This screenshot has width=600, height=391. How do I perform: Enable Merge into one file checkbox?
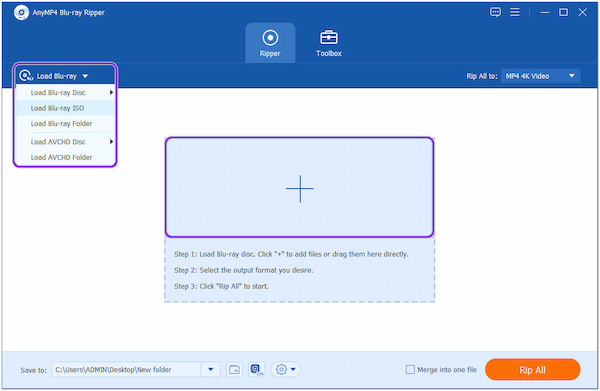point(410,370)
